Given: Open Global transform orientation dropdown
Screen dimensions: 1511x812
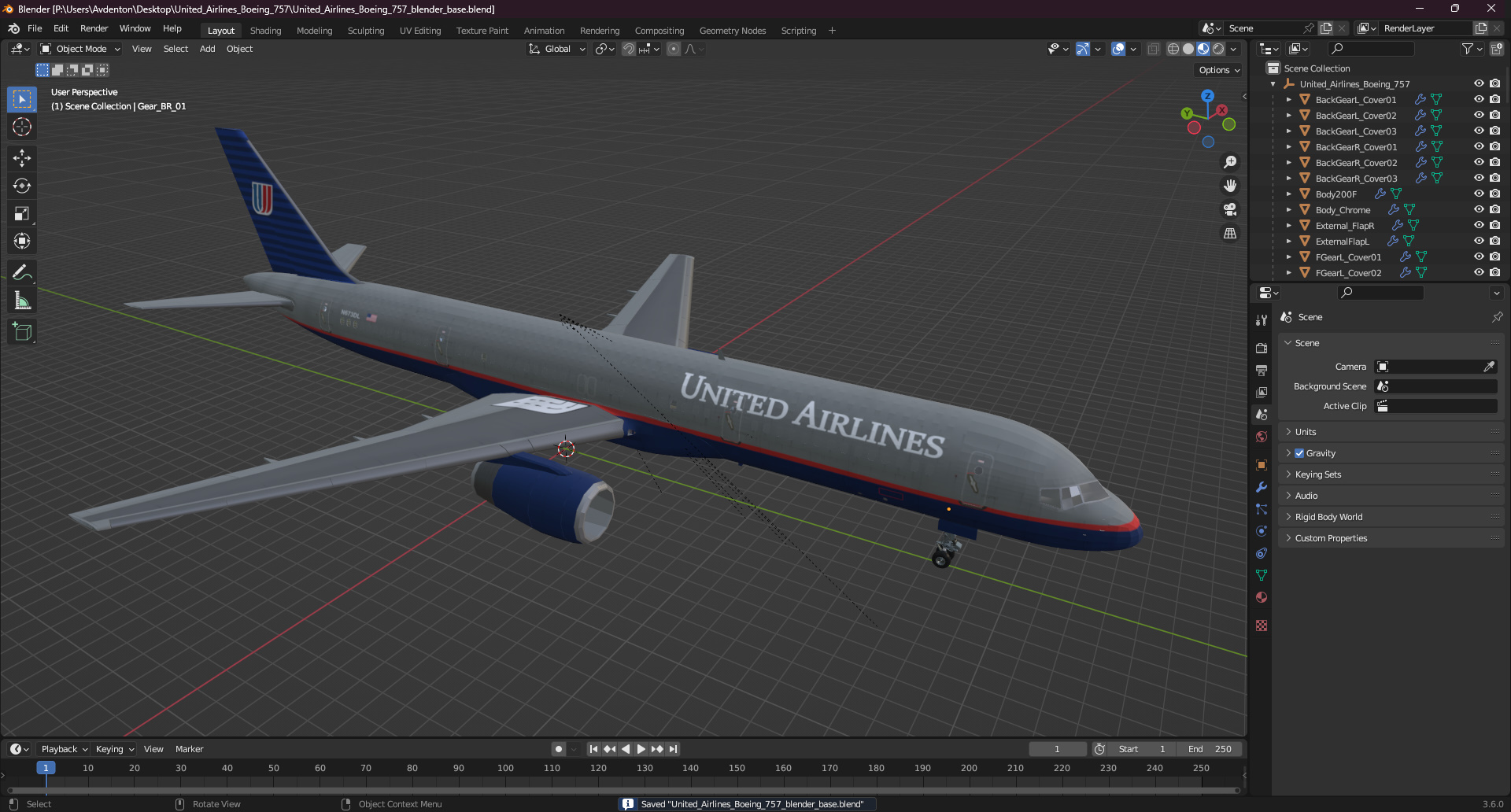Looking at the screenshot, I should coord(557,49).
